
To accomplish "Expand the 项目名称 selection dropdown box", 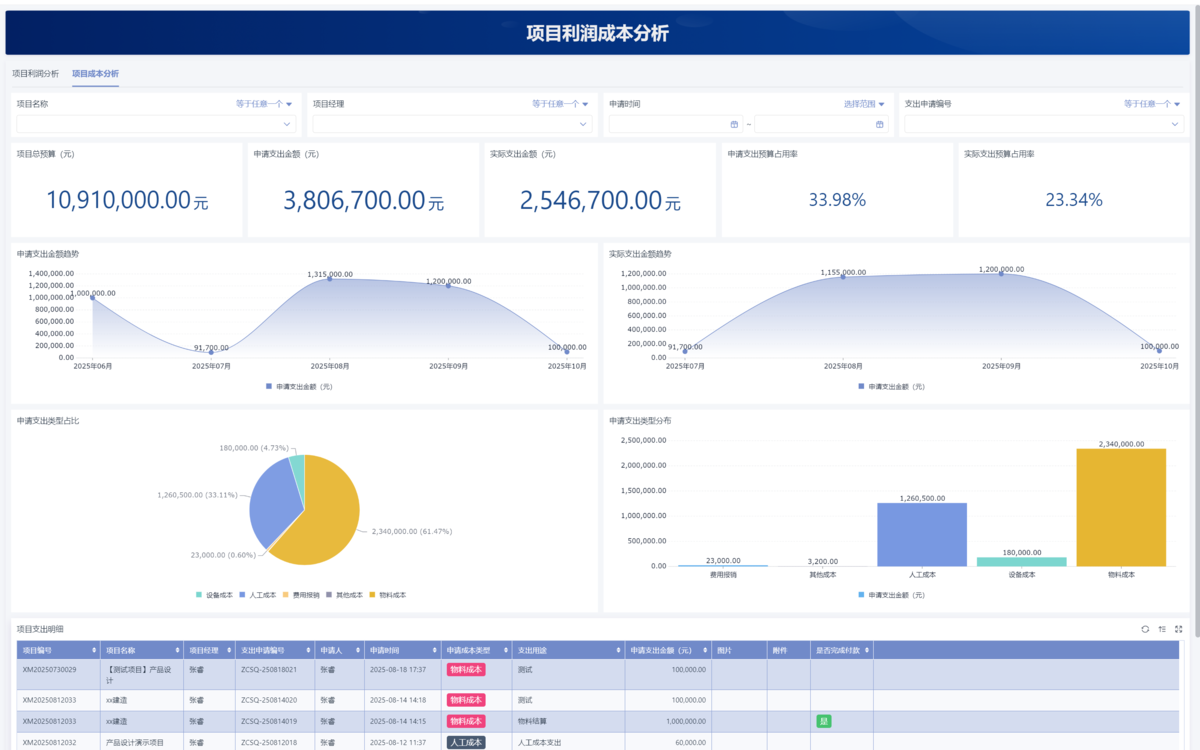I will (156, 124).
